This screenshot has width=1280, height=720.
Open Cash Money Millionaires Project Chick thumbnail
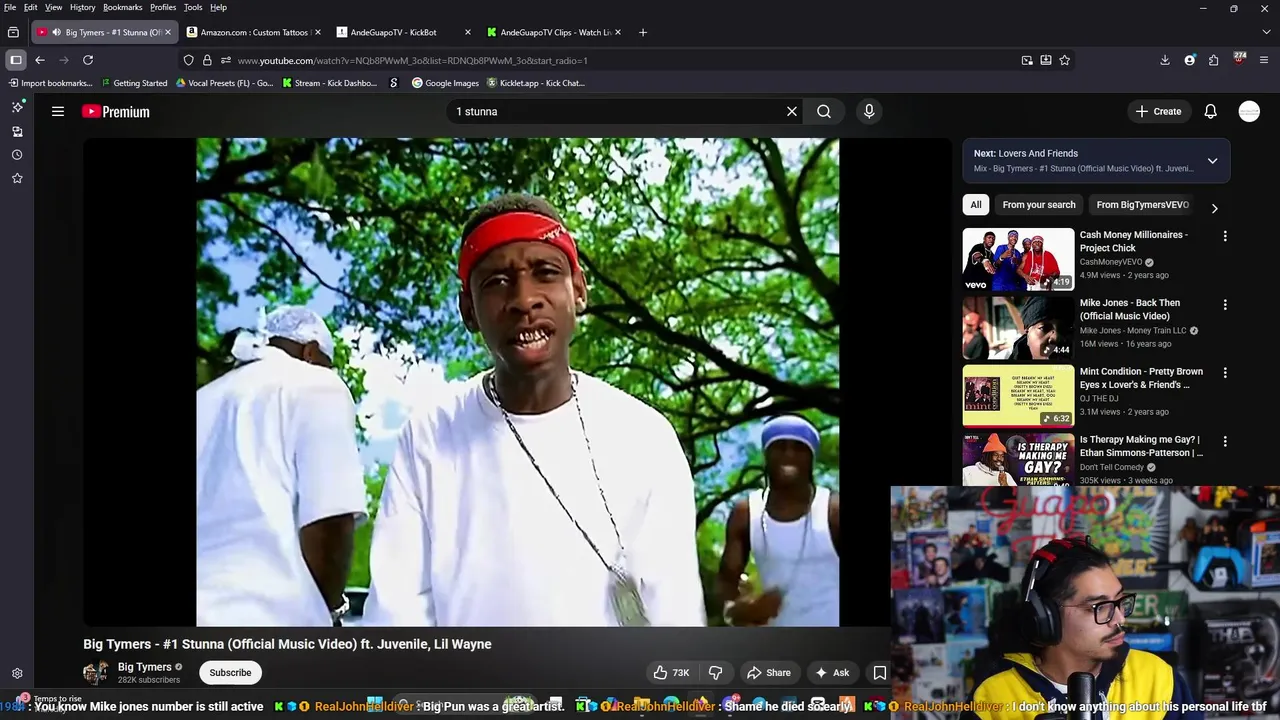[x=1018, y=259]
